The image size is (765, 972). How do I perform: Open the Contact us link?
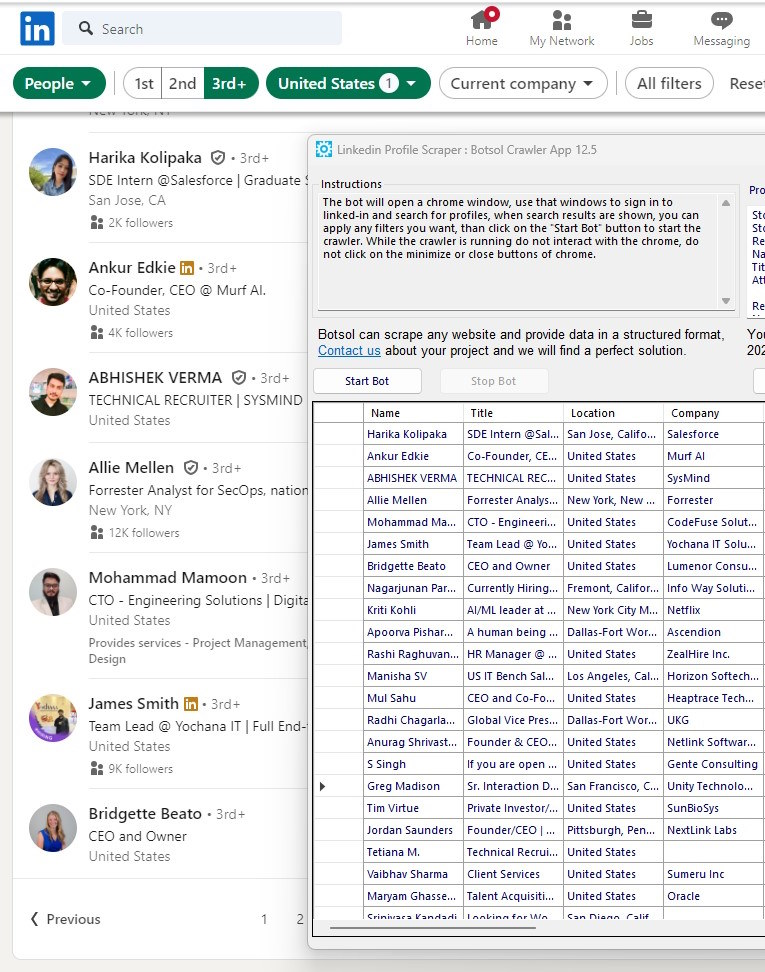[x=349, y=350]
